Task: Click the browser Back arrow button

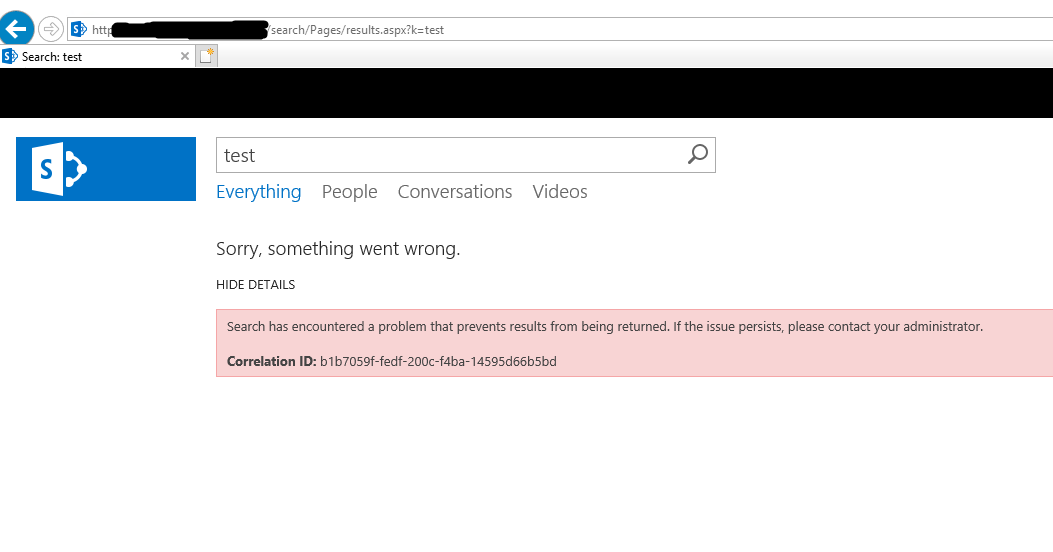Action: point(16,29)
